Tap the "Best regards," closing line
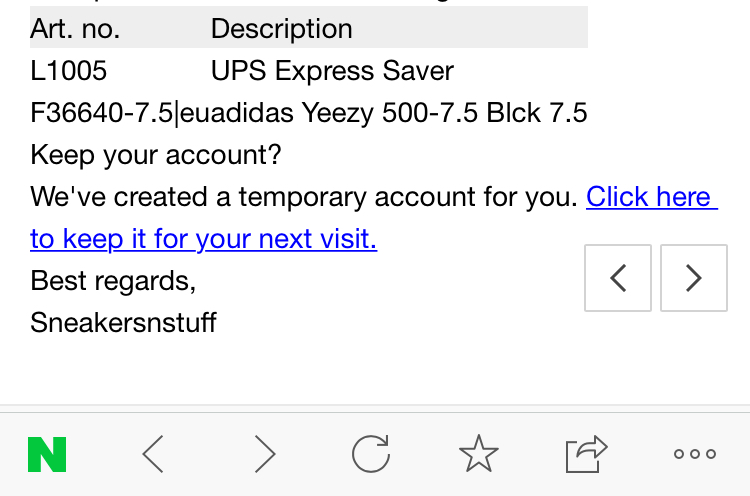Viewport: 750px width, 496px height. click(x=113, y=281)
